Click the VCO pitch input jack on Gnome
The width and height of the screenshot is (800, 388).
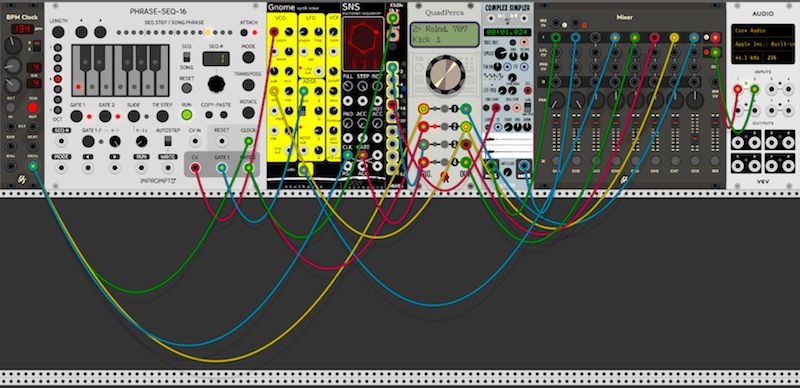pyautogui.click(x=274, y=32)
